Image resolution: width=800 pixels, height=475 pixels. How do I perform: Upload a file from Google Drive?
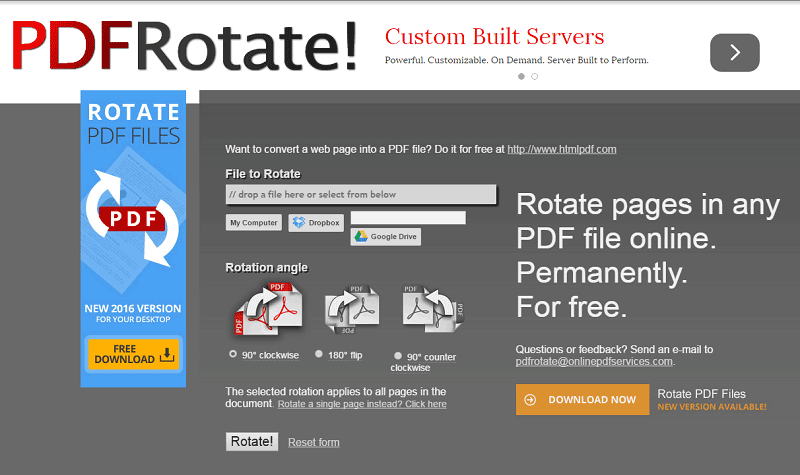tap(386, 237)
